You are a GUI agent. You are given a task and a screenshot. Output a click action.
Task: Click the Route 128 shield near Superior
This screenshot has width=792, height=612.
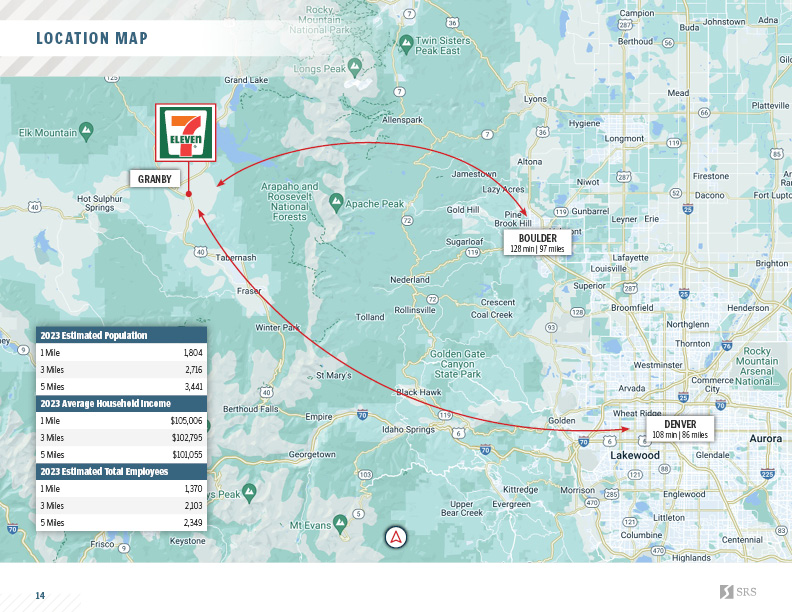click(577, 312)
